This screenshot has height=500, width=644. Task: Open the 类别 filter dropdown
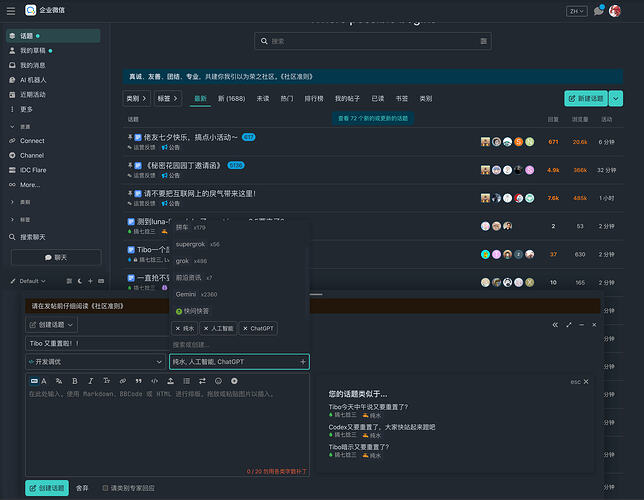(136, 99)
